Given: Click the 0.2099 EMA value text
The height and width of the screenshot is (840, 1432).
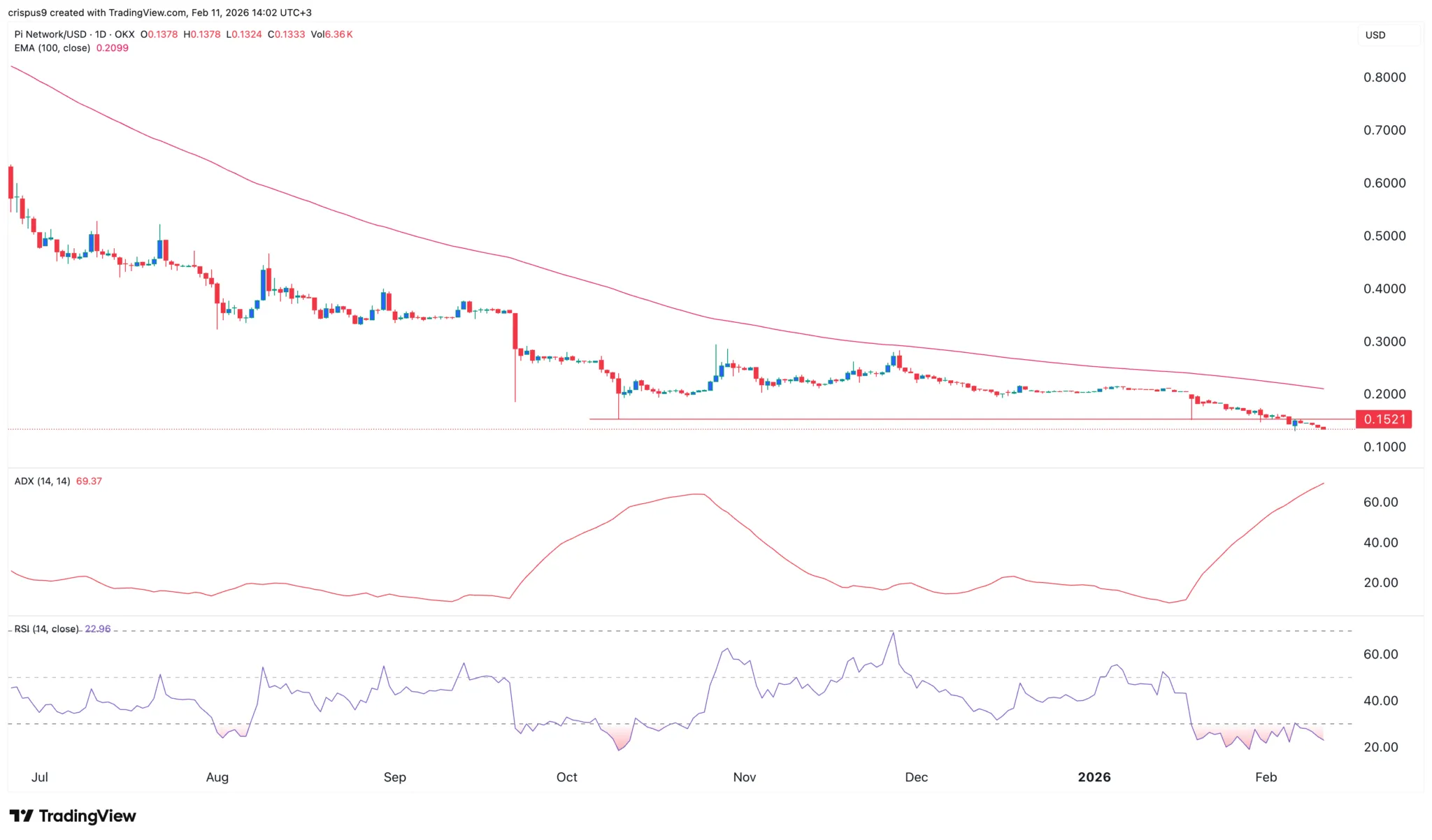Looking at the screenshot, I should (x=112, y=48).
